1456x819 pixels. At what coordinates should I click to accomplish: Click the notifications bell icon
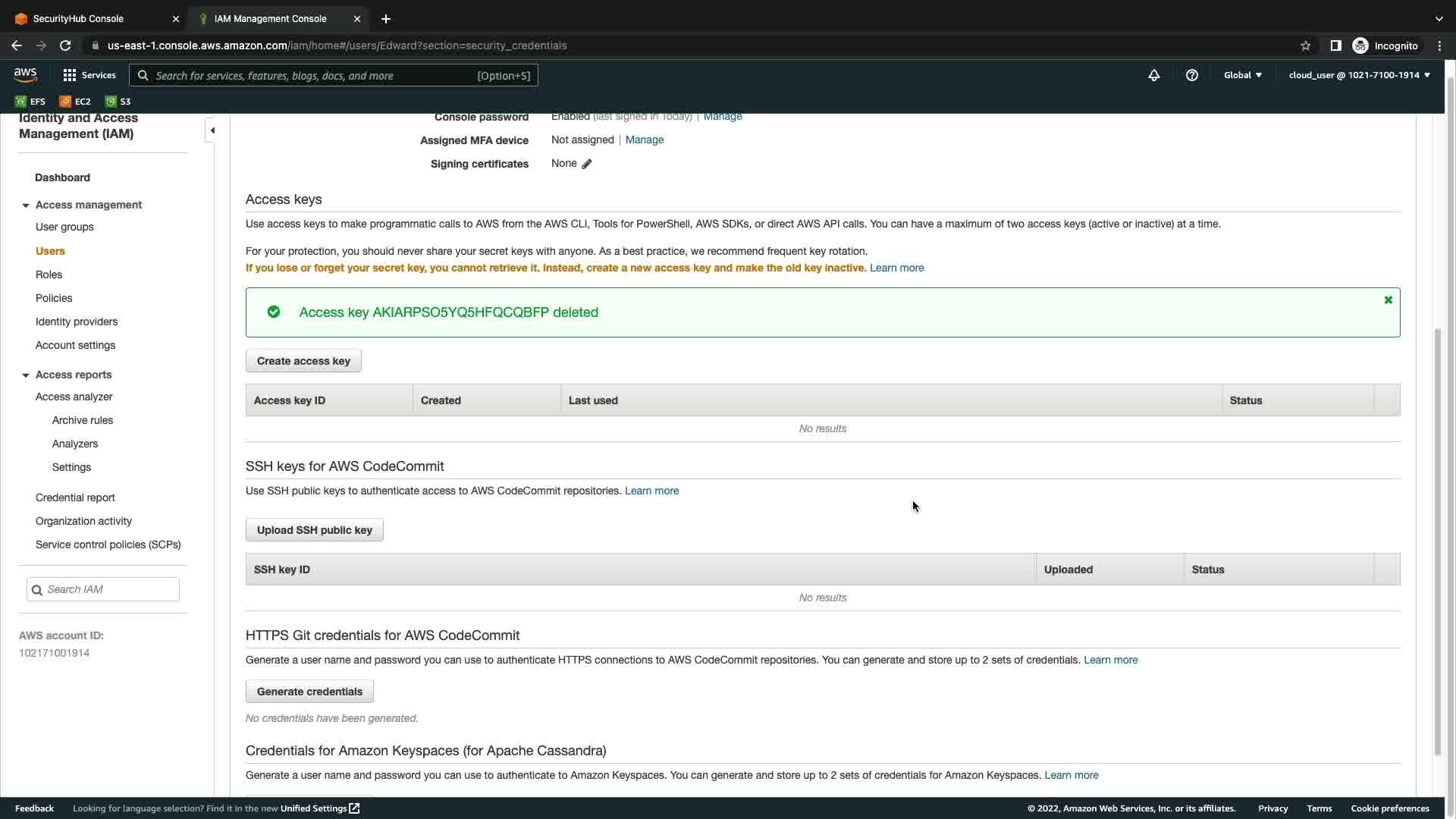click(x=1153, y=75)
